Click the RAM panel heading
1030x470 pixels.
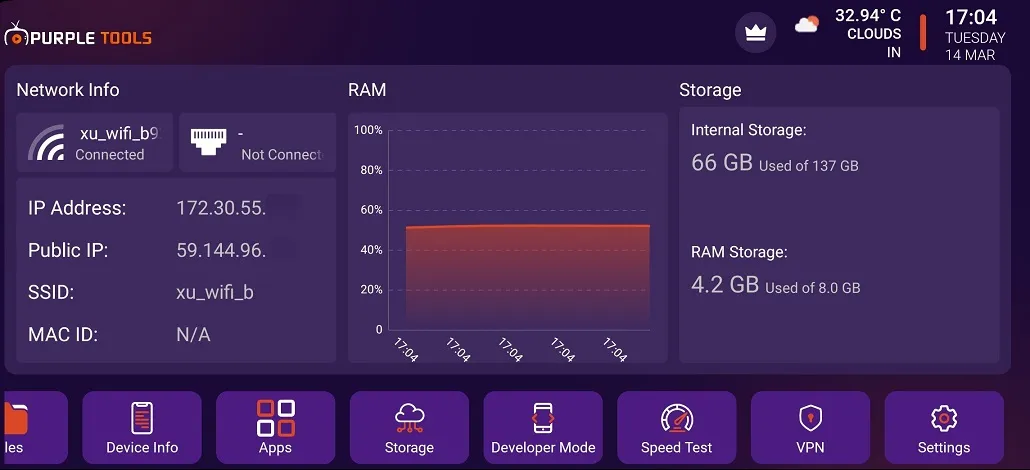point(367,90)
